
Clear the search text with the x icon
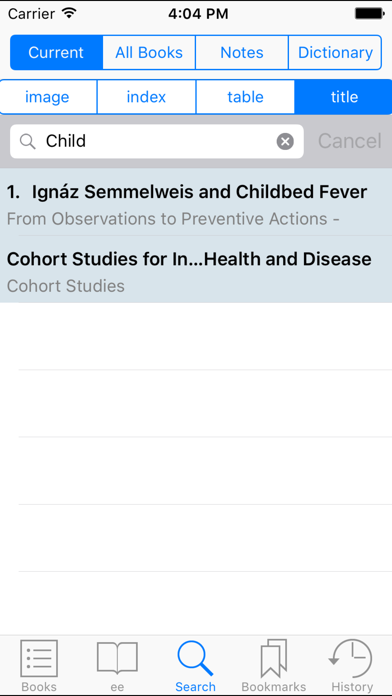(285, 142)
